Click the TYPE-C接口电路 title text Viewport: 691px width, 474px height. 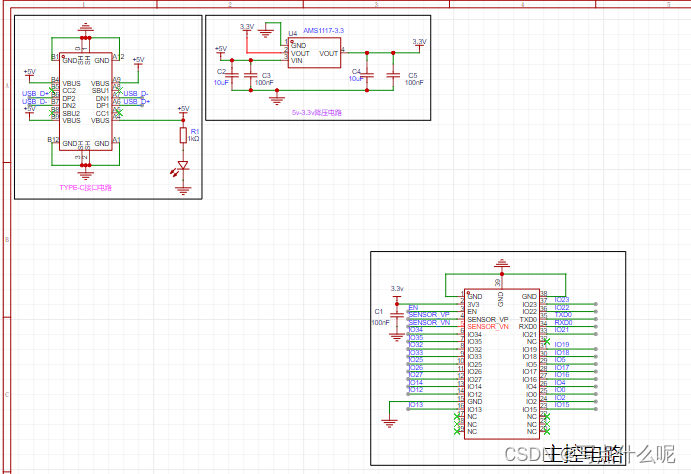click(85, 187)
